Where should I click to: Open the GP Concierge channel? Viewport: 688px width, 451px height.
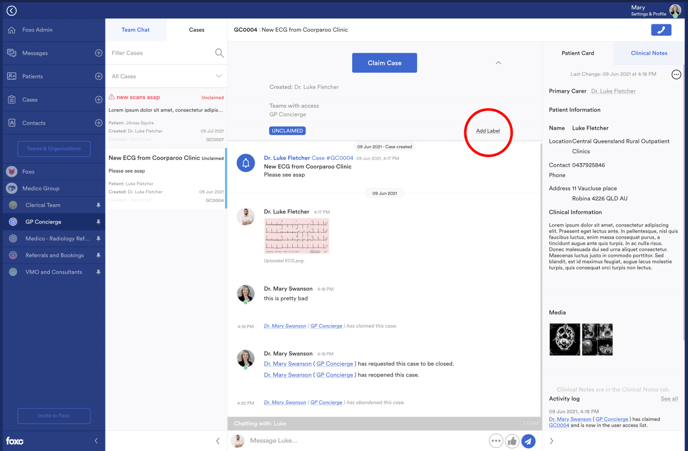(53, 222)
